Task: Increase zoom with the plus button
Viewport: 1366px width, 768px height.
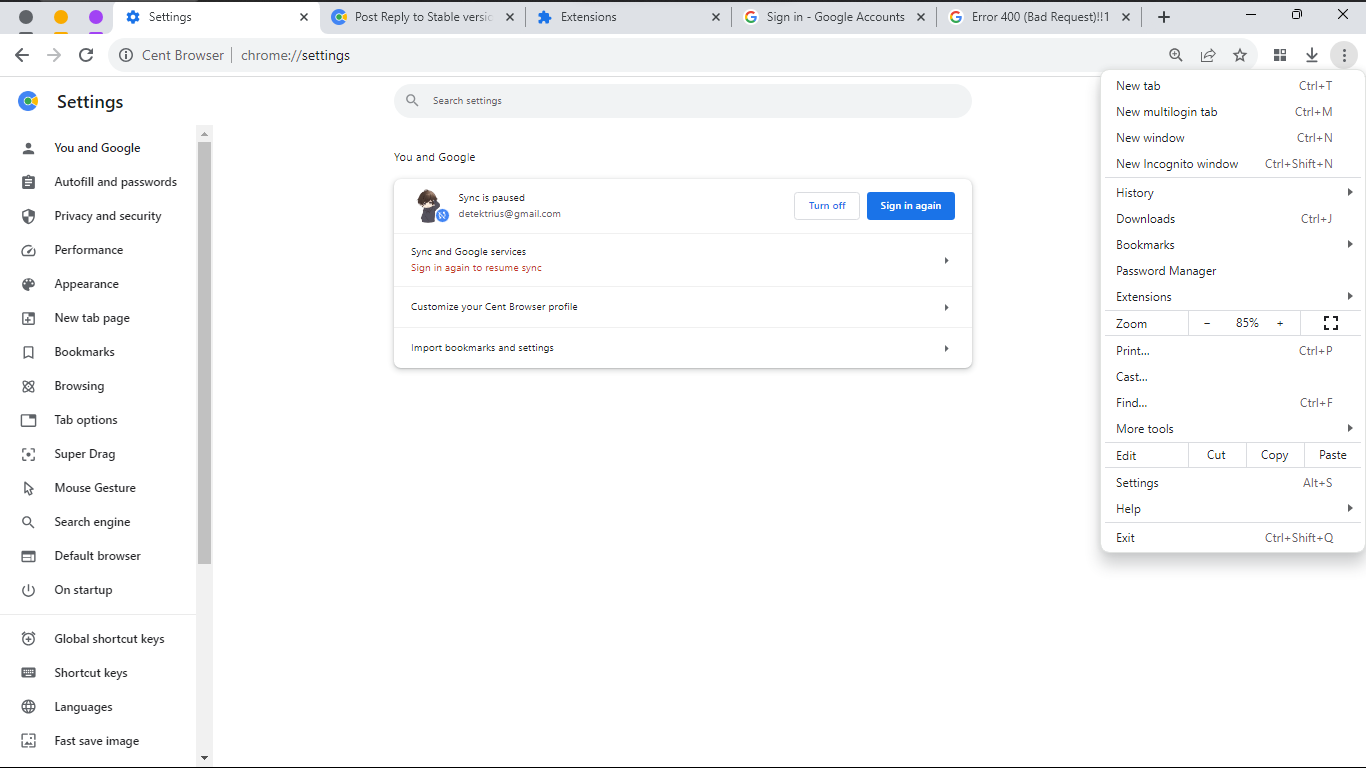Action: tap(1280, 323)
